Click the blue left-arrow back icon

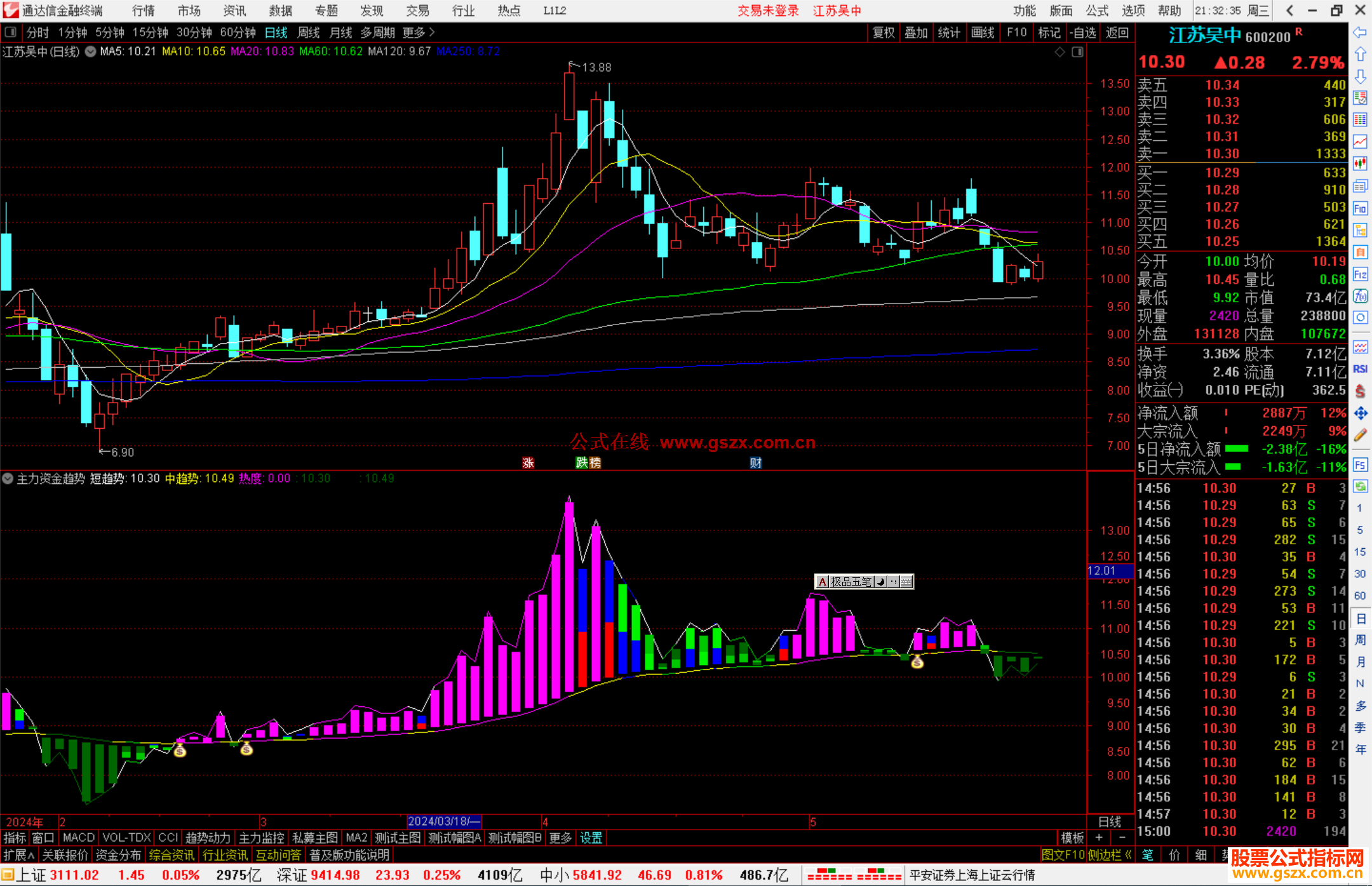point(1360,32)
